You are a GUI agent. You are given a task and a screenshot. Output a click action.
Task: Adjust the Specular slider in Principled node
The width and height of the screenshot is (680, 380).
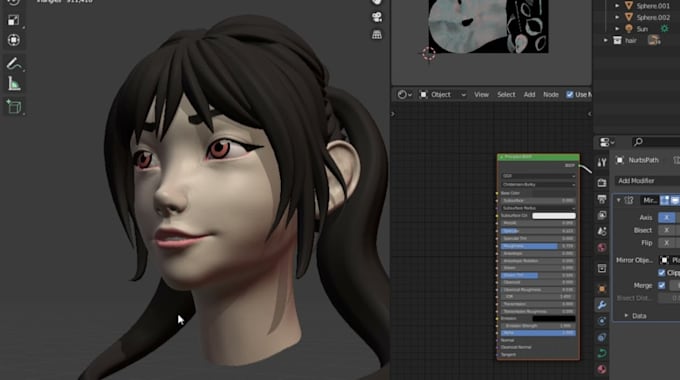(538, 231)
